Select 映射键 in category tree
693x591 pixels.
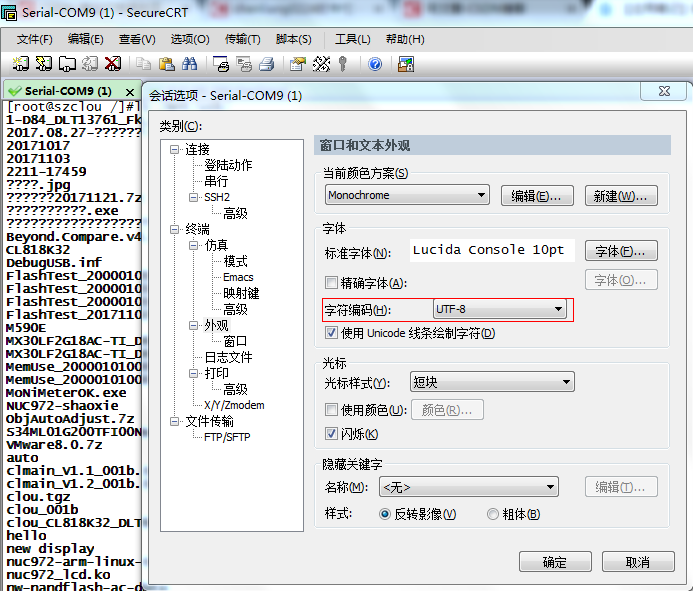(241, 293)
